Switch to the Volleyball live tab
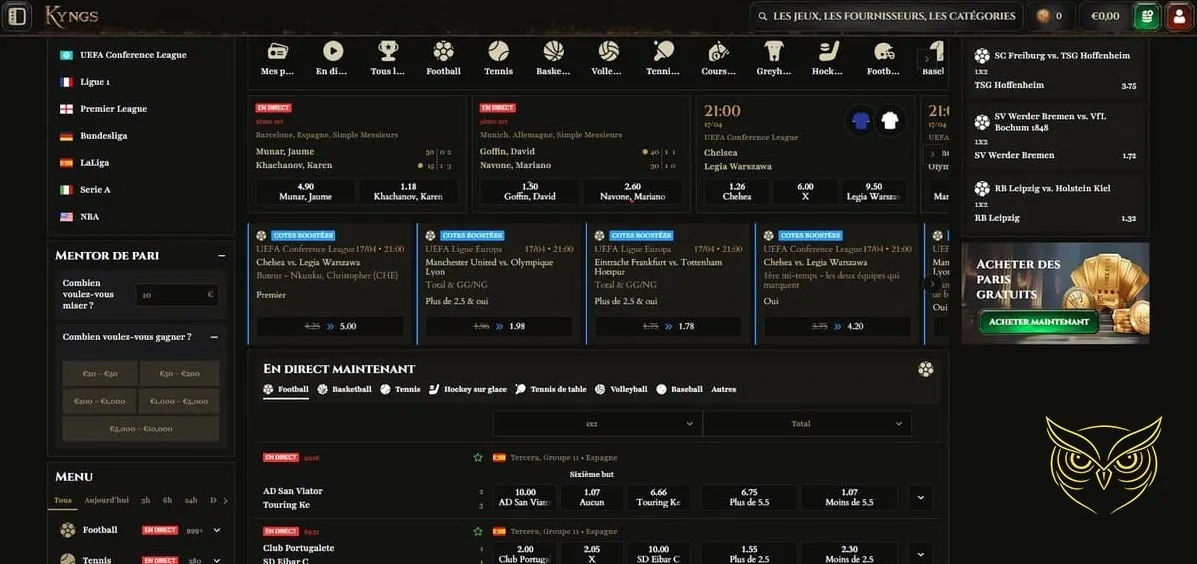1197x564 pixels. pos(621,389)
